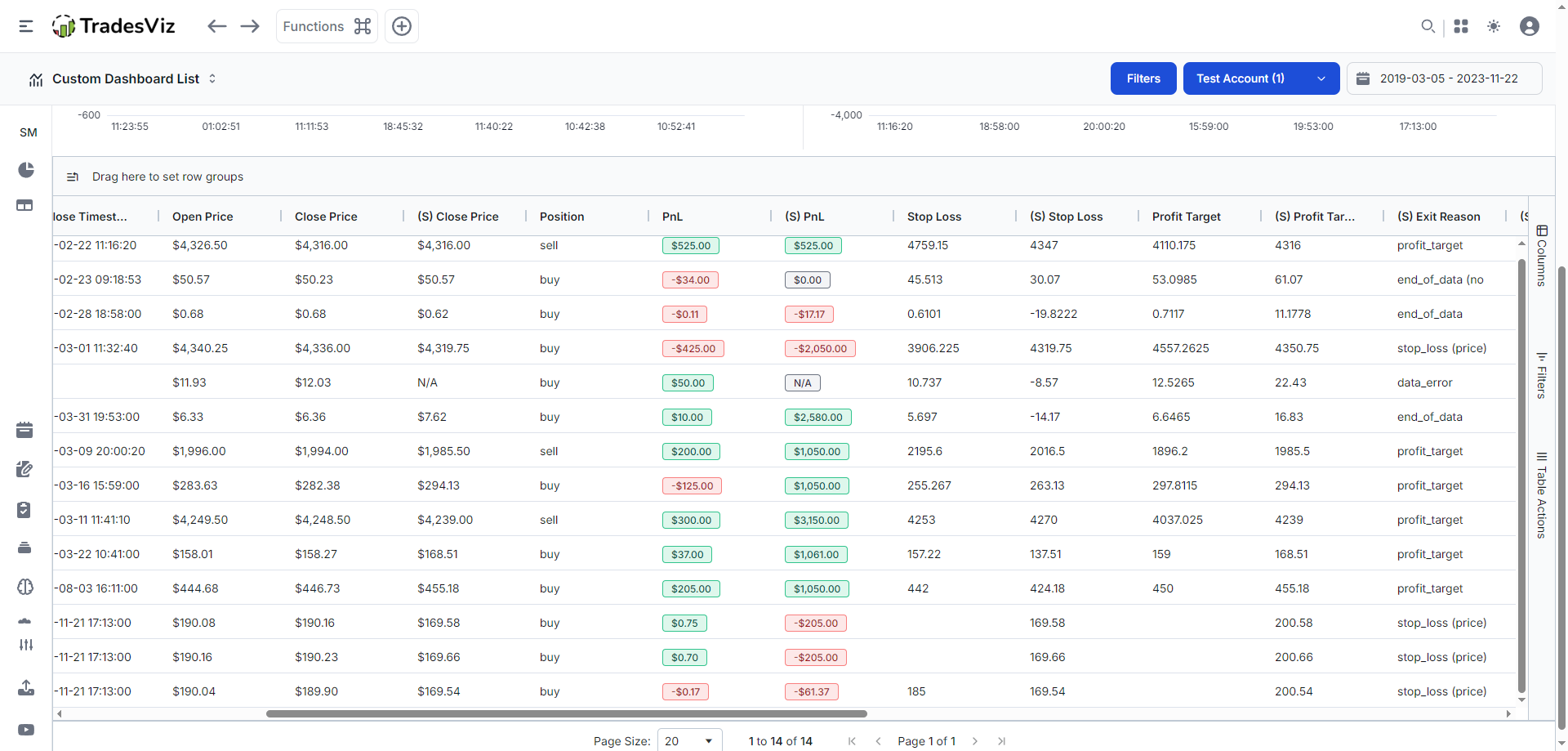1568x751 pixels.
Task: Click the back navigation arrow
Action: coord(216,26)
